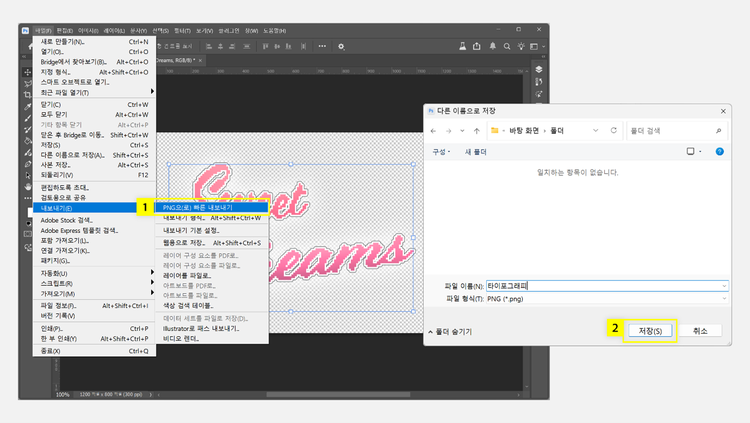
Task: Collapse folders with 폴더 숨기기
Action: coord(450,332)
